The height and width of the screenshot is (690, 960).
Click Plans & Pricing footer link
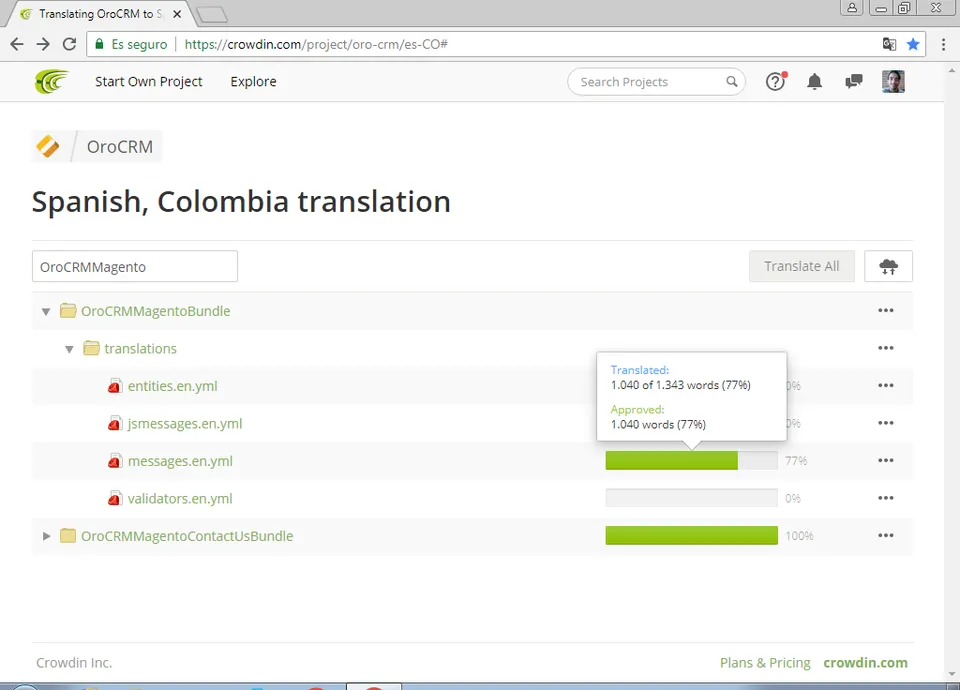765,662
